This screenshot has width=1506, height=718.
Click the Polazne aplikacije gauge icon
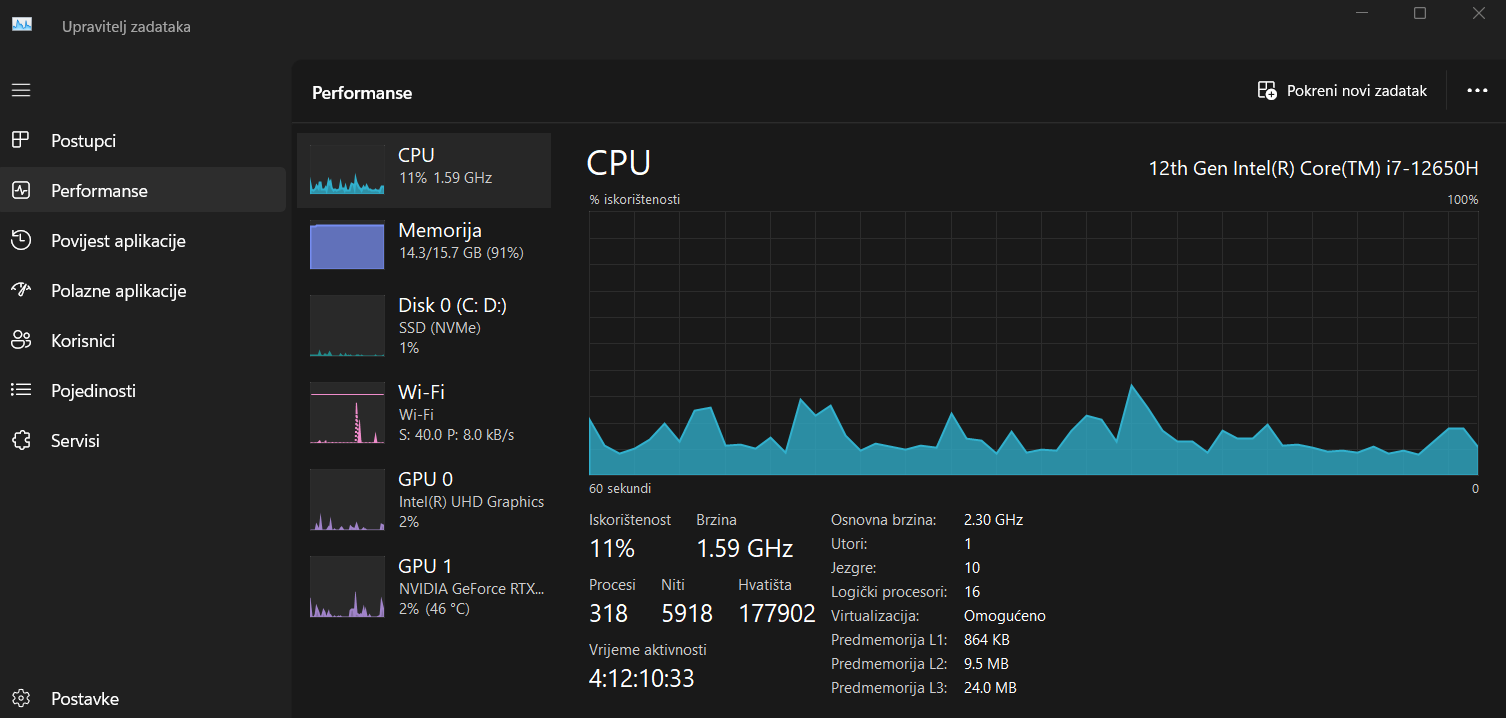[x=21, y=290]
